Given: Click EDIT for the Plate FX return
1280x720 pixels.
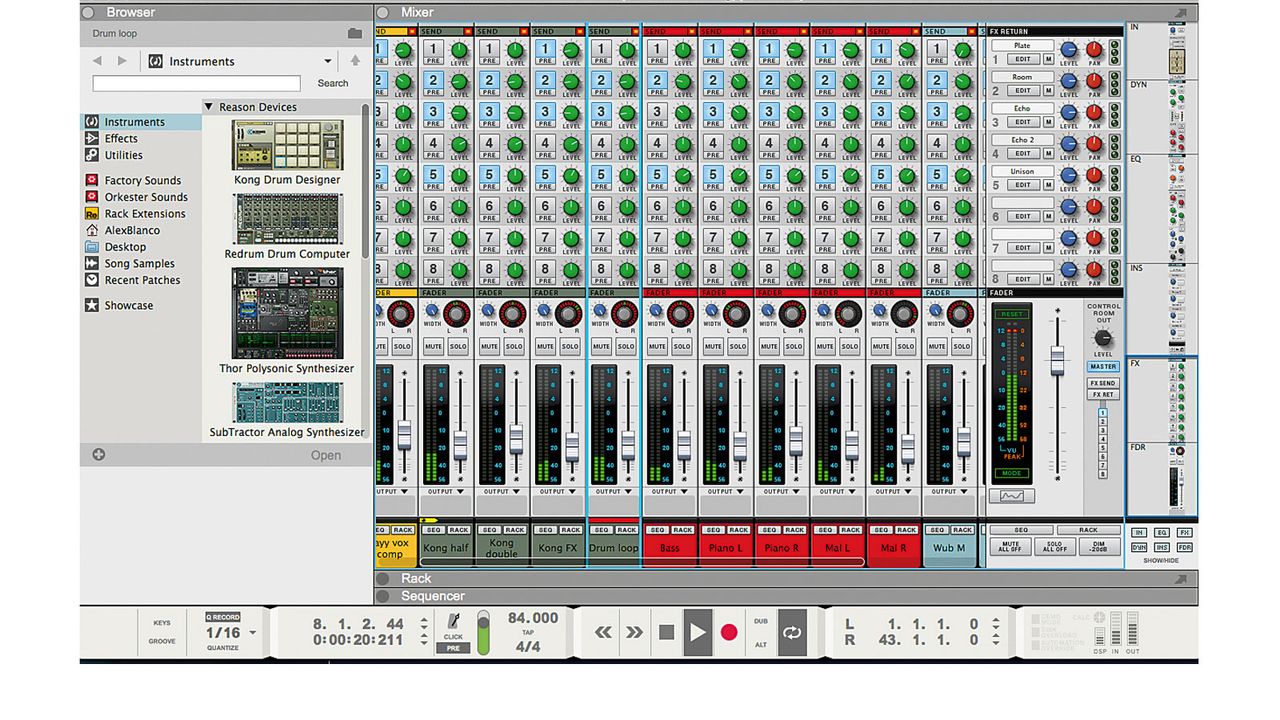Looking at the screenshot, I should pyautogui.click(x=1023, y=59).
